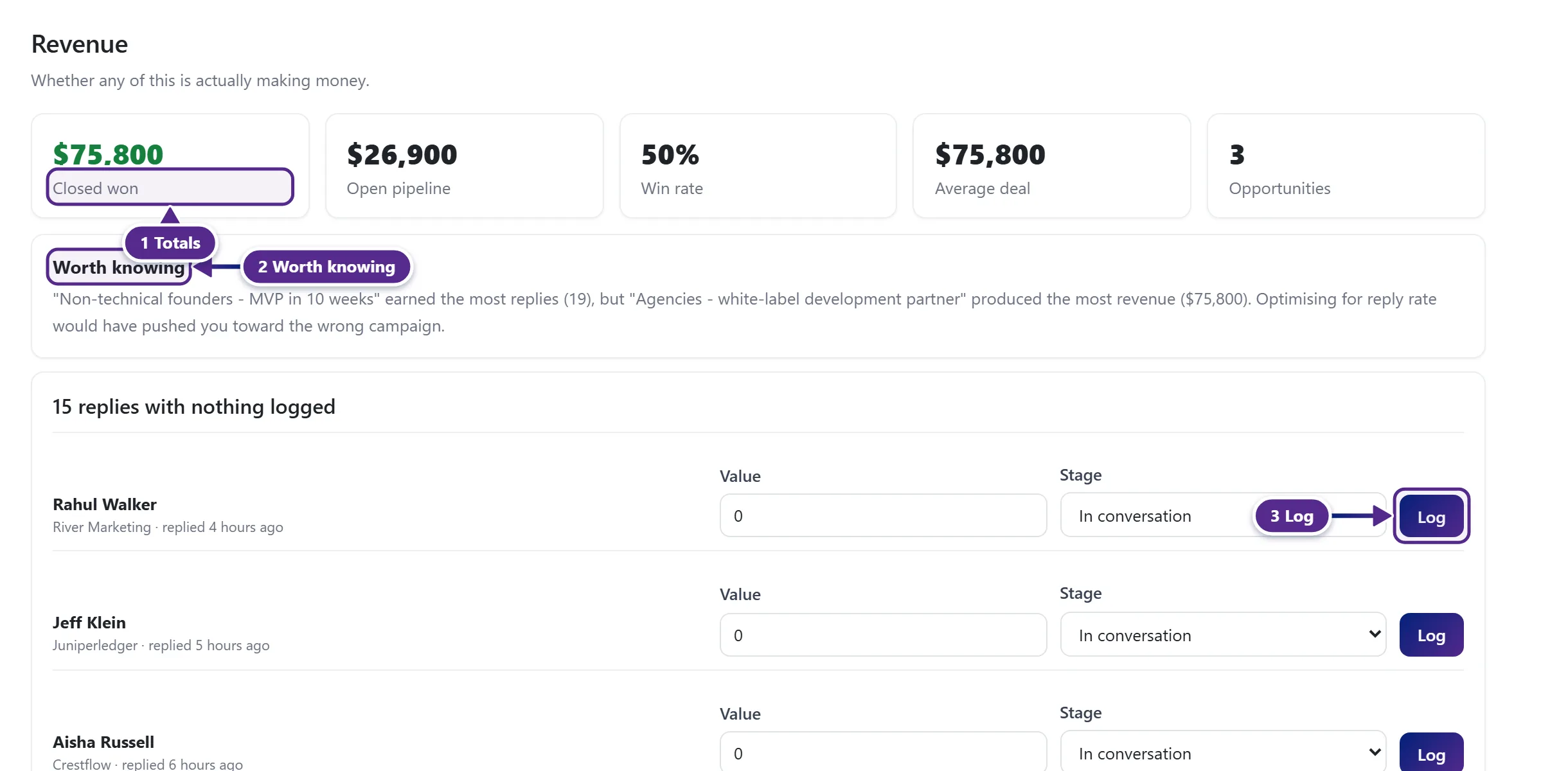Open Stage dropdown for Rahul Walker
Screen dimensions: 1568x771
[x=1223, y=515]
